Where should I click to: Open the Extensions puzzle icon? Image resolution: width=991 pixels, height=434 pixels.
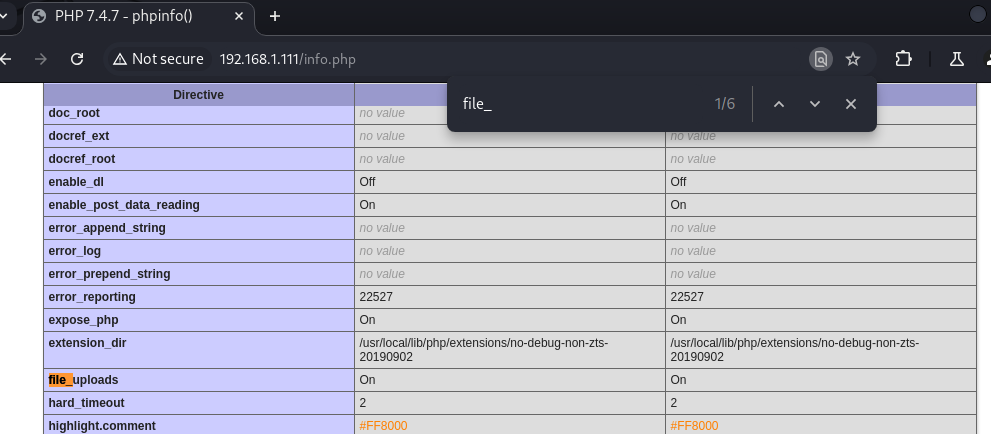click(903, 59)
